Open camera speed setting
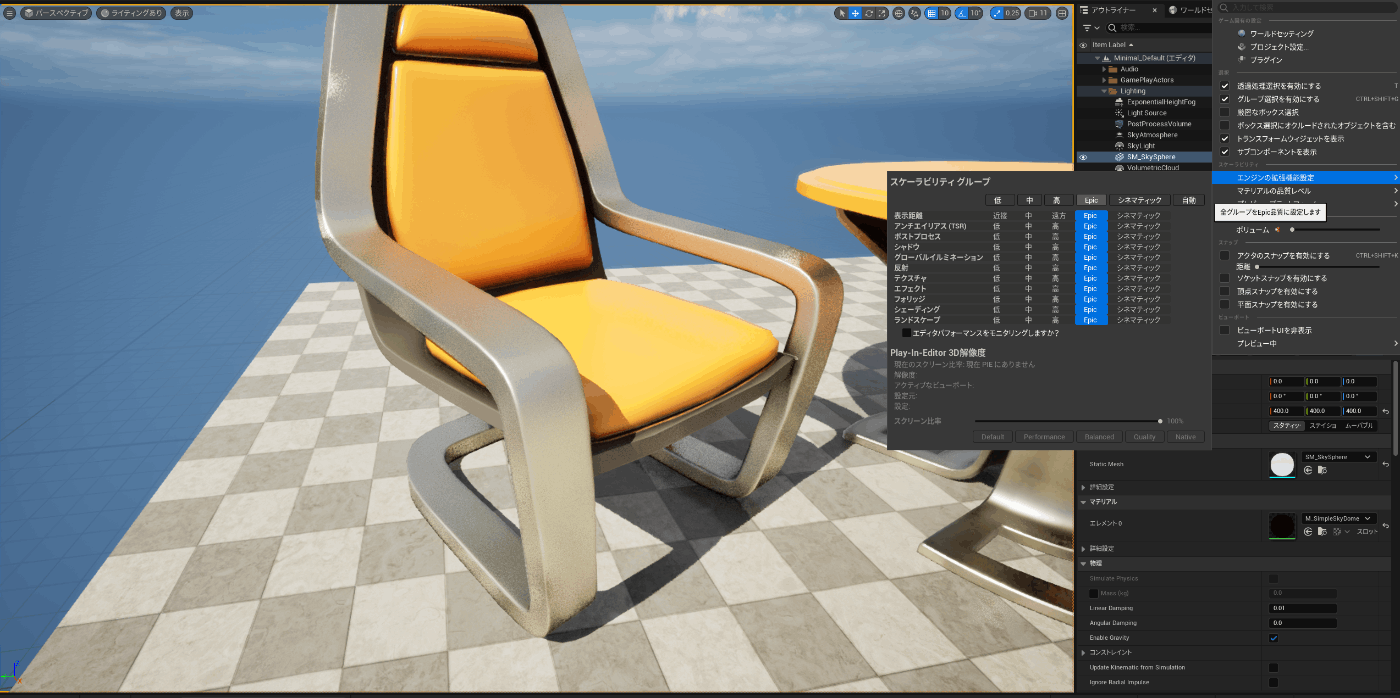The height and width of the screenshot is (698, 1400). point(1038,13)
